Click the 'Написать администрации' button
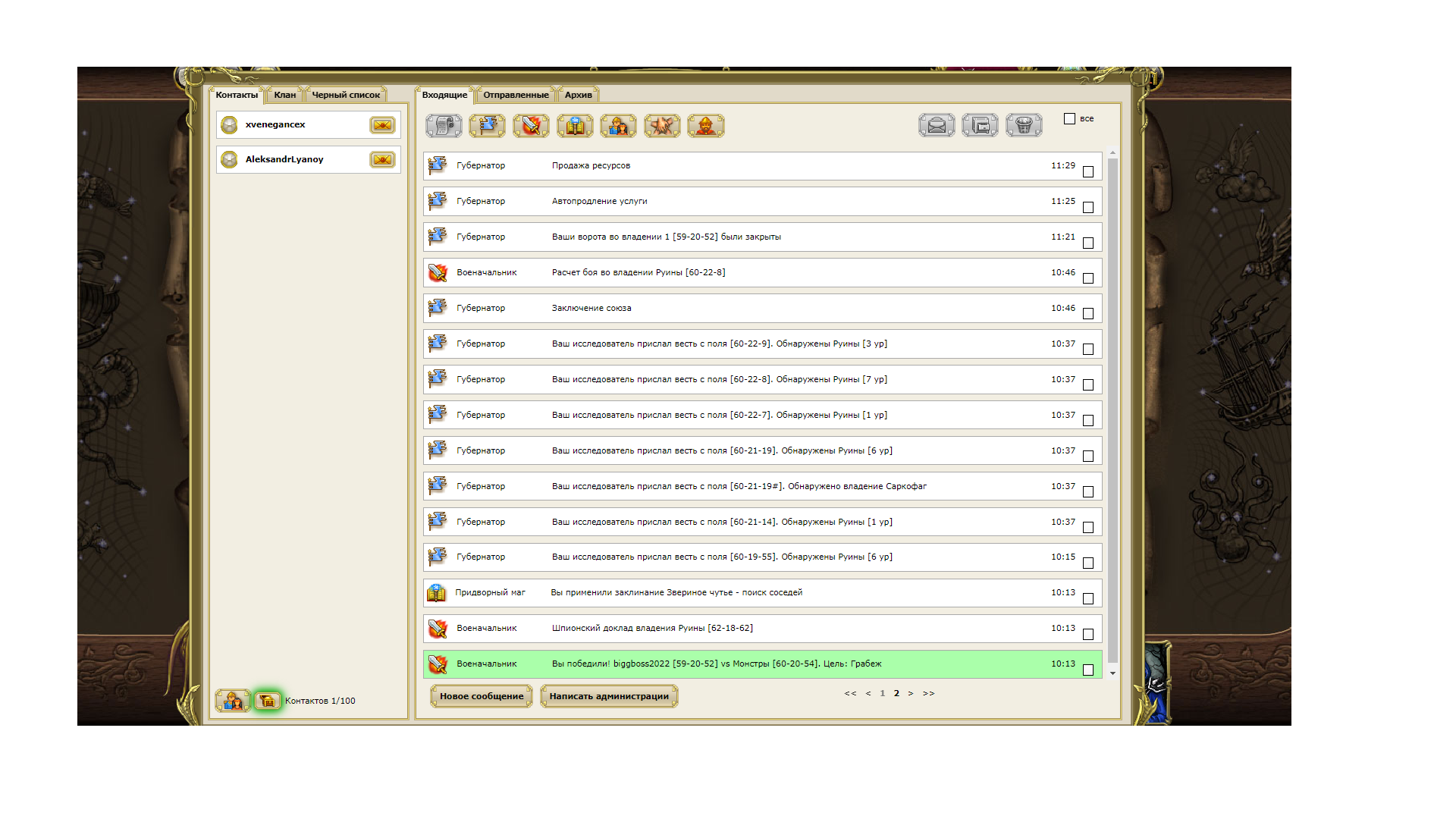This screenshot has width=1456, height=819. coord(609,696)
